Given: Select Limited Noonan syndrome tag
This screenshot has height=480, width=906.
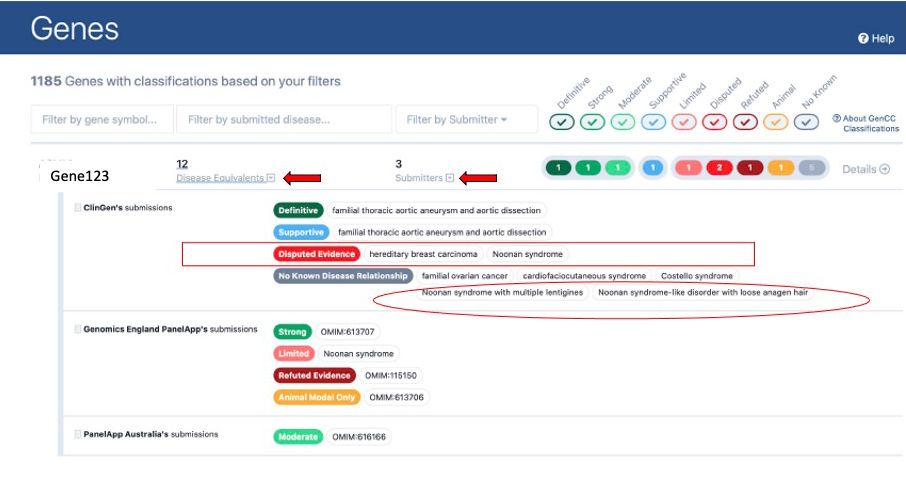Looking at the screenshot, I should [x=358, y=354].
